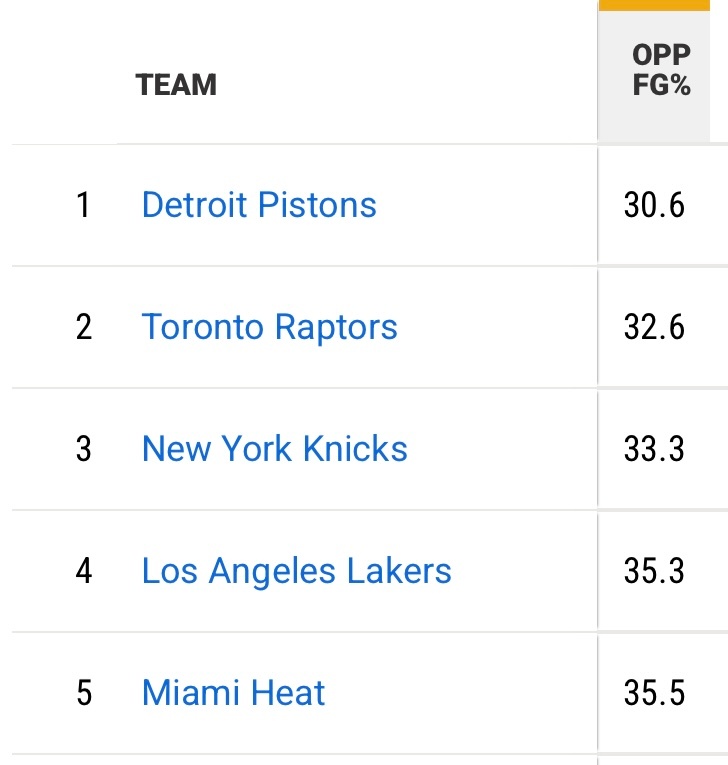Open the Miami Heat team link
Image resolution: width=728 pixels, height=765 pixels.
(x=234, y=693)
